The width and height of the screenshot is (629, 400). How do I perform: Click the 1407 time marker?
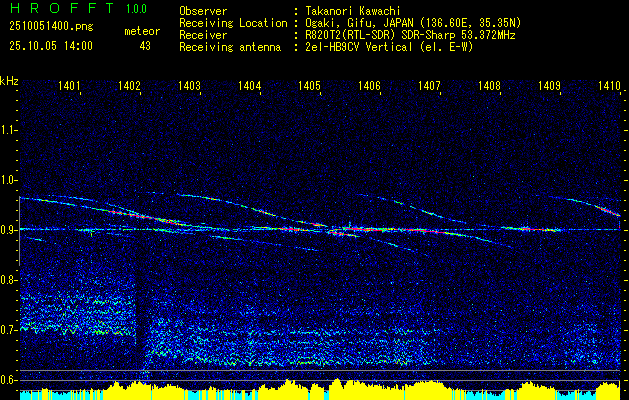click(429, 85)
